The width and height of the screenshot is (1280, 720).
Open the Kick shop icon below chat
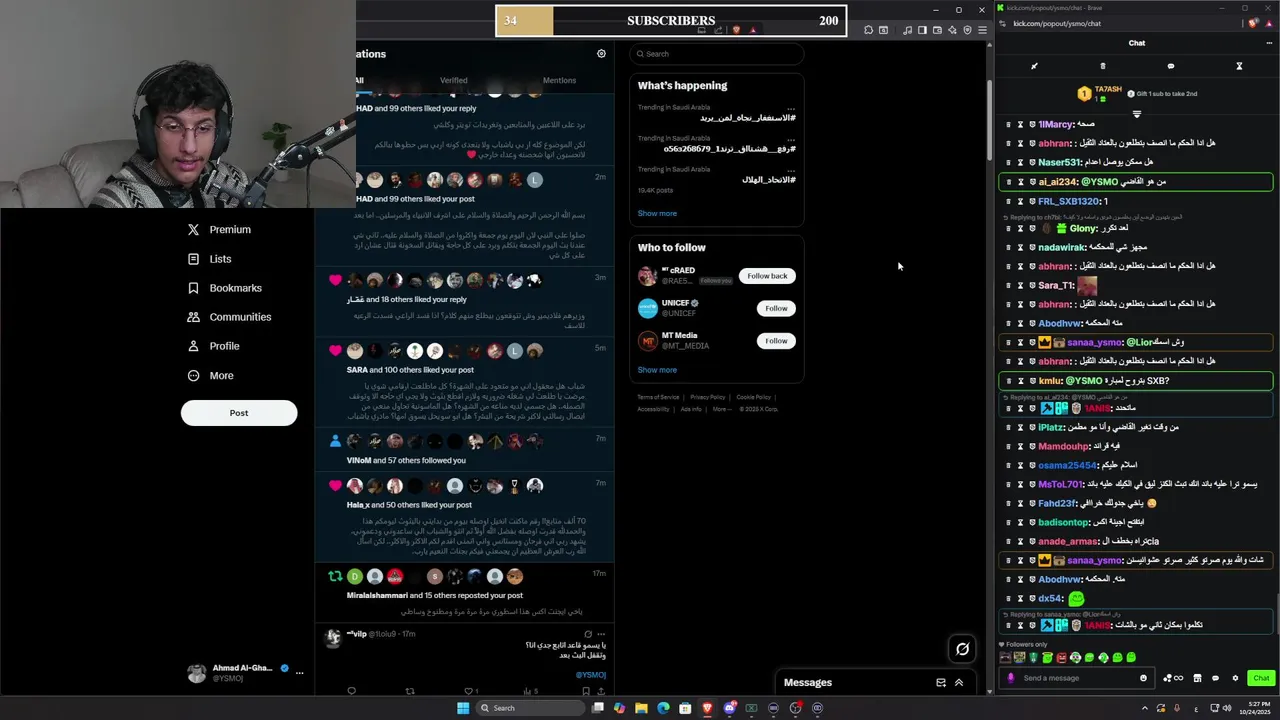click(1197, 678)
